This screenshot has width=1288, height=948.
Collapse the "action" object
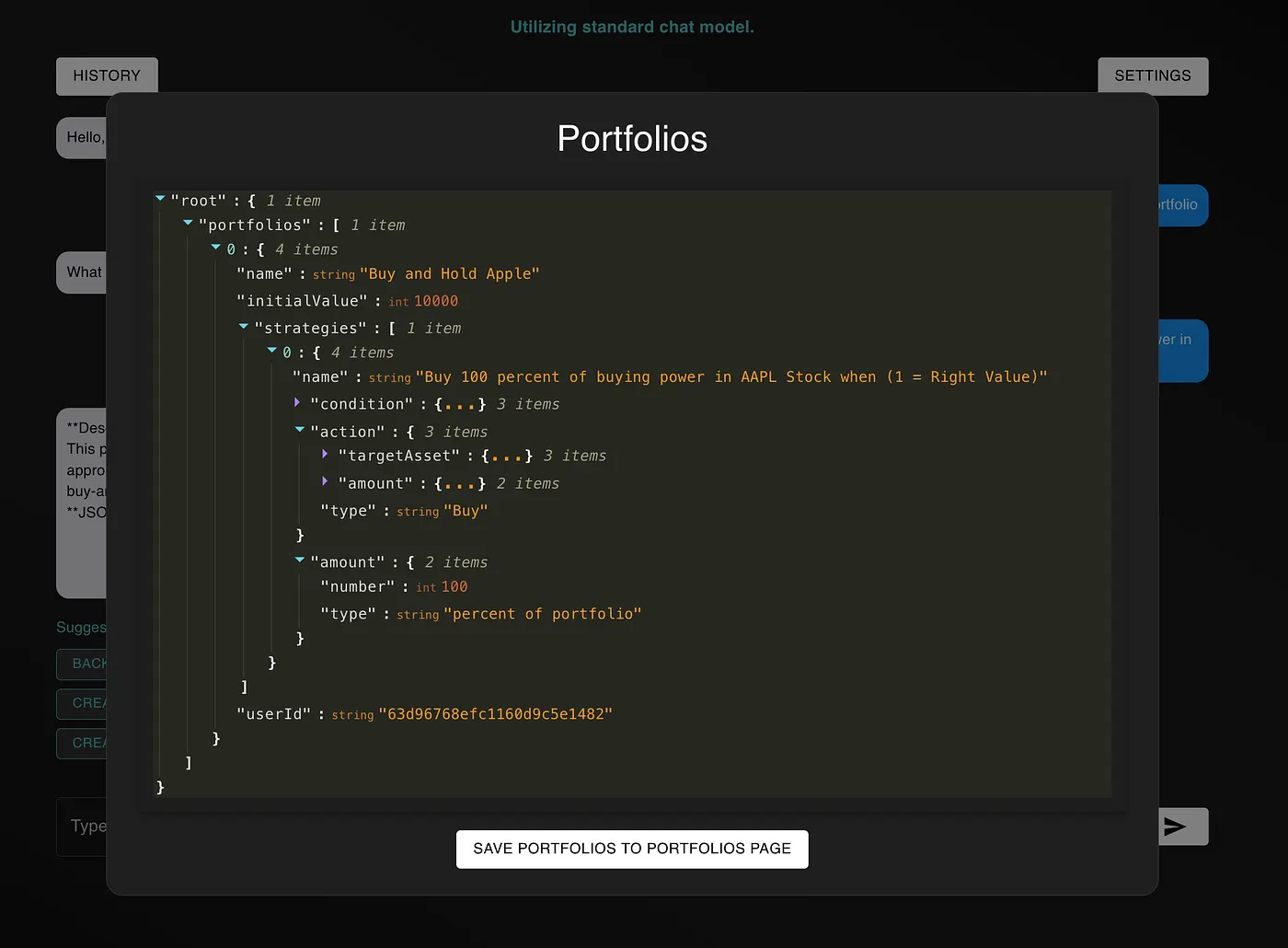click(x=300, y=430)
